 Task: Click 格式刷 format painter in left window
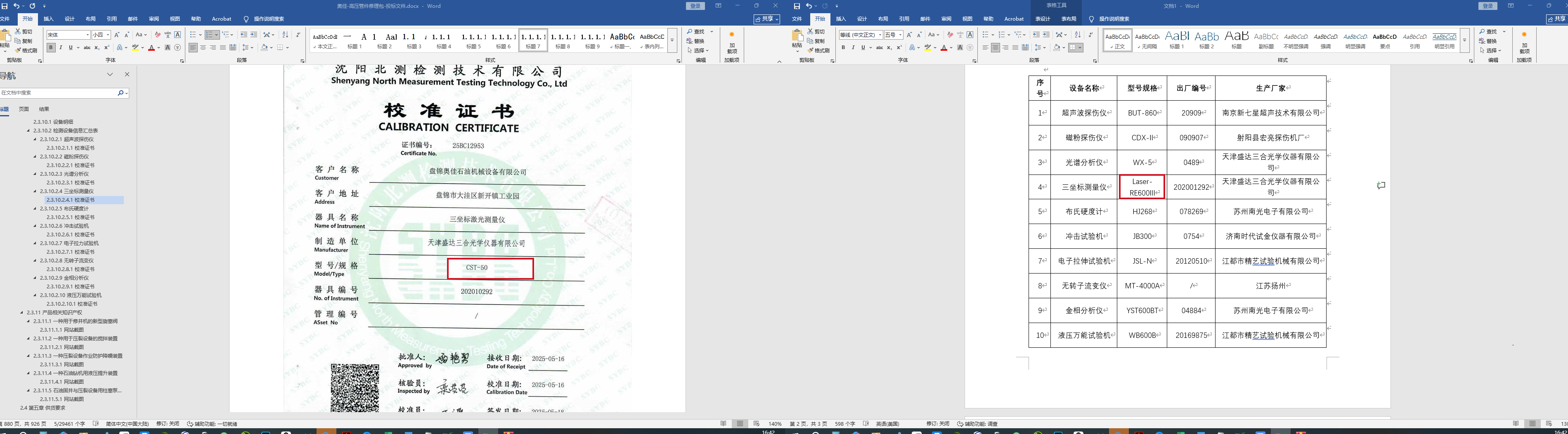pyautogui.click(x=26, y=50)
